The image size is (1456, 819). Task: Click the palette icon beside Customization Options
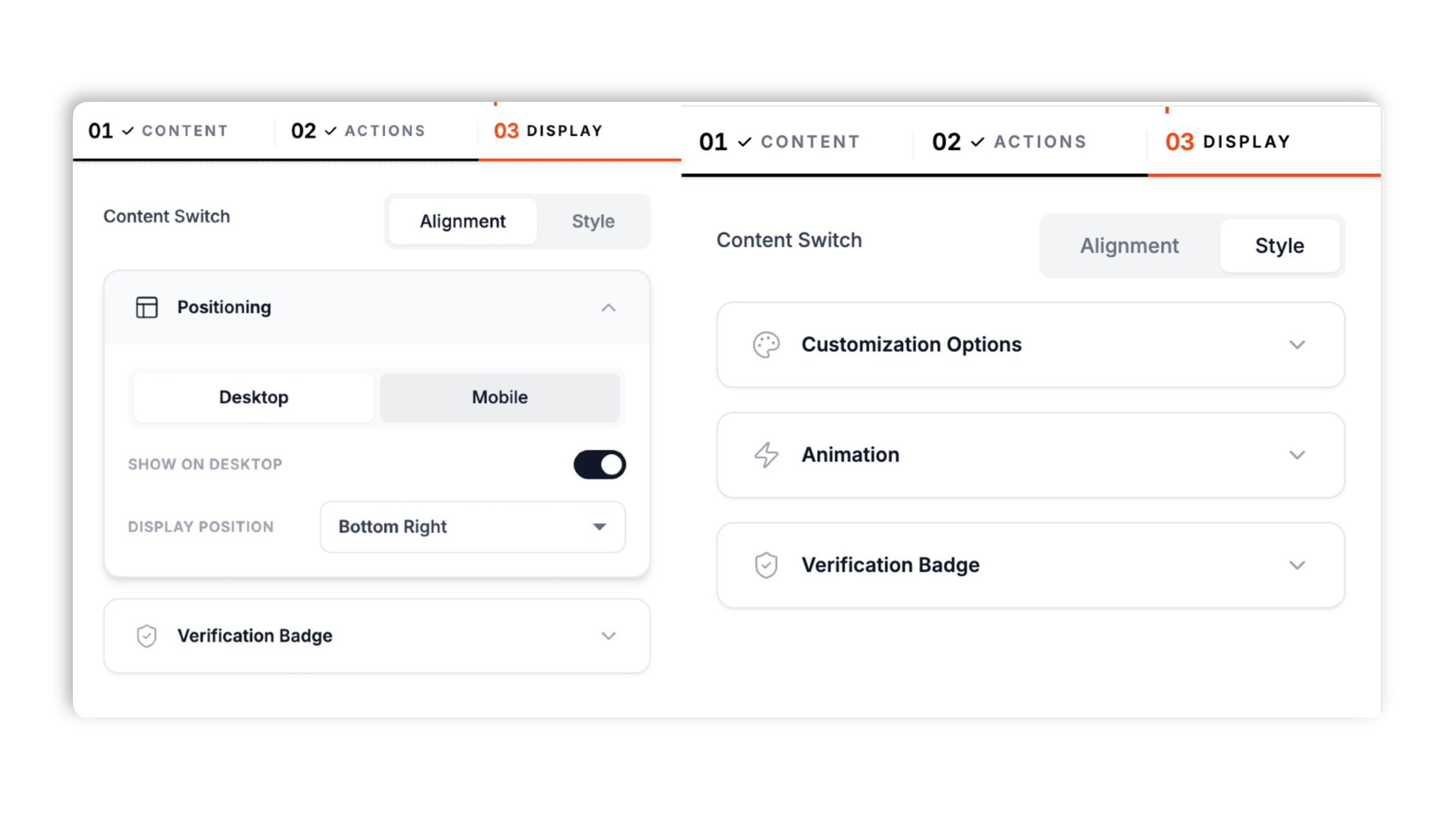click(766, 345)
